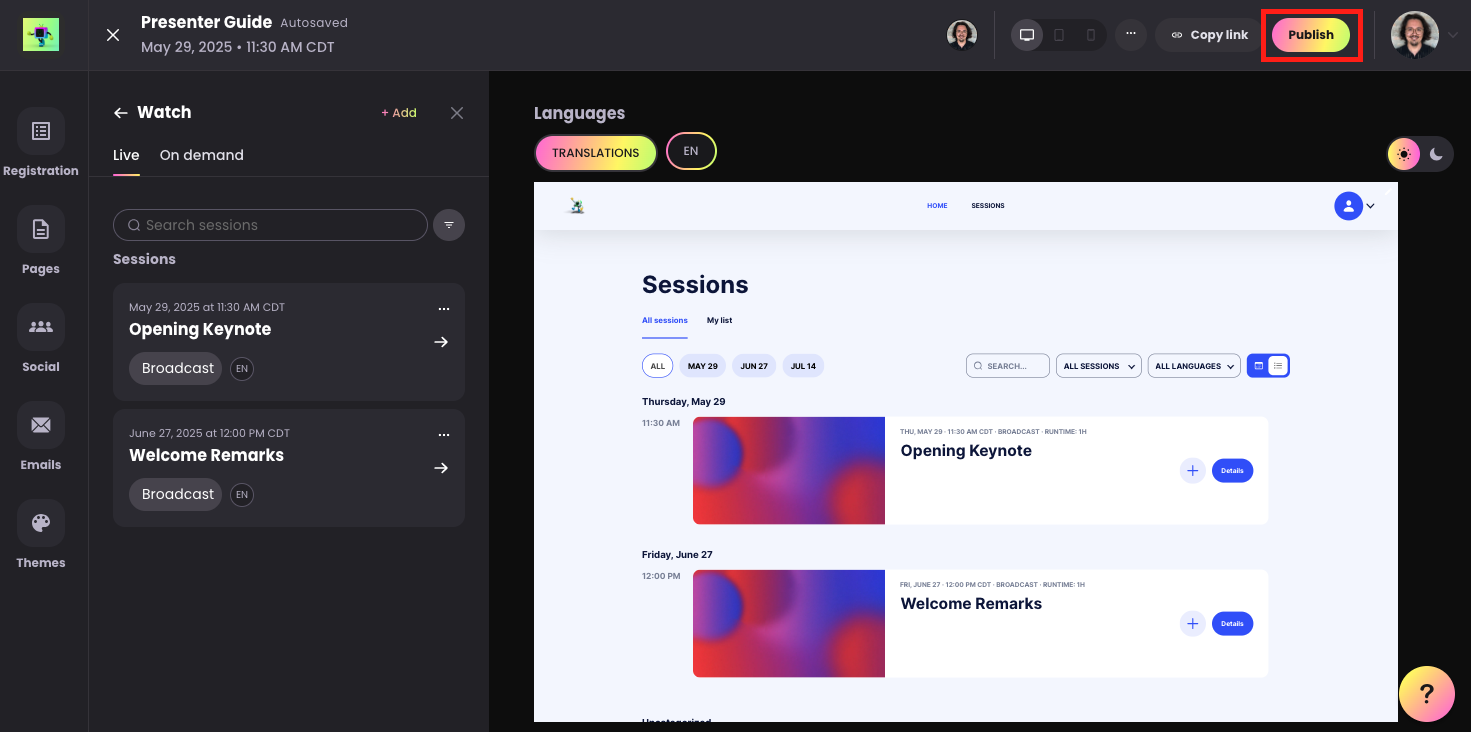
Task: Open the Themes palette icon
Action: (x=41, y=523)
